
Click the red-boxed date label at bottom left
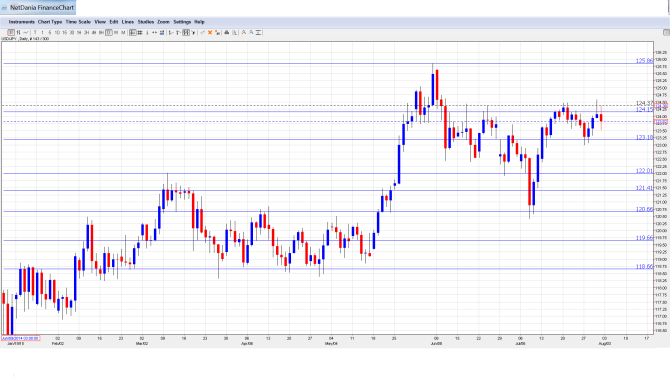click(x=21, y=338)
